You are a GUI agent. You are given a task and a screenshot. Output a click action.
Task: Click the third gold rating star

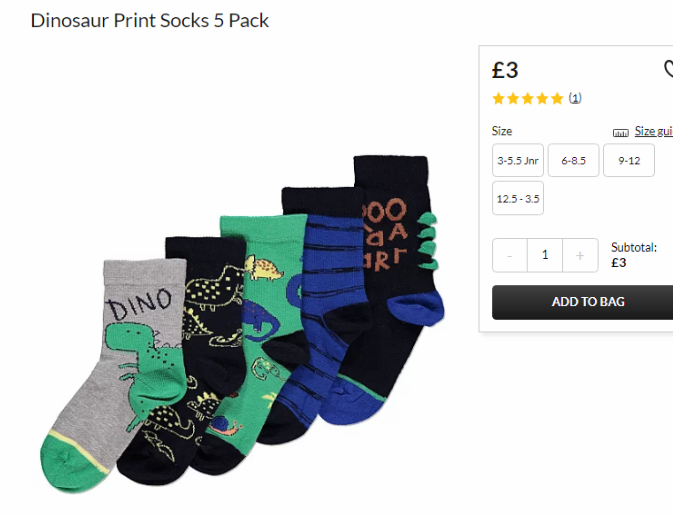(527, 99)
